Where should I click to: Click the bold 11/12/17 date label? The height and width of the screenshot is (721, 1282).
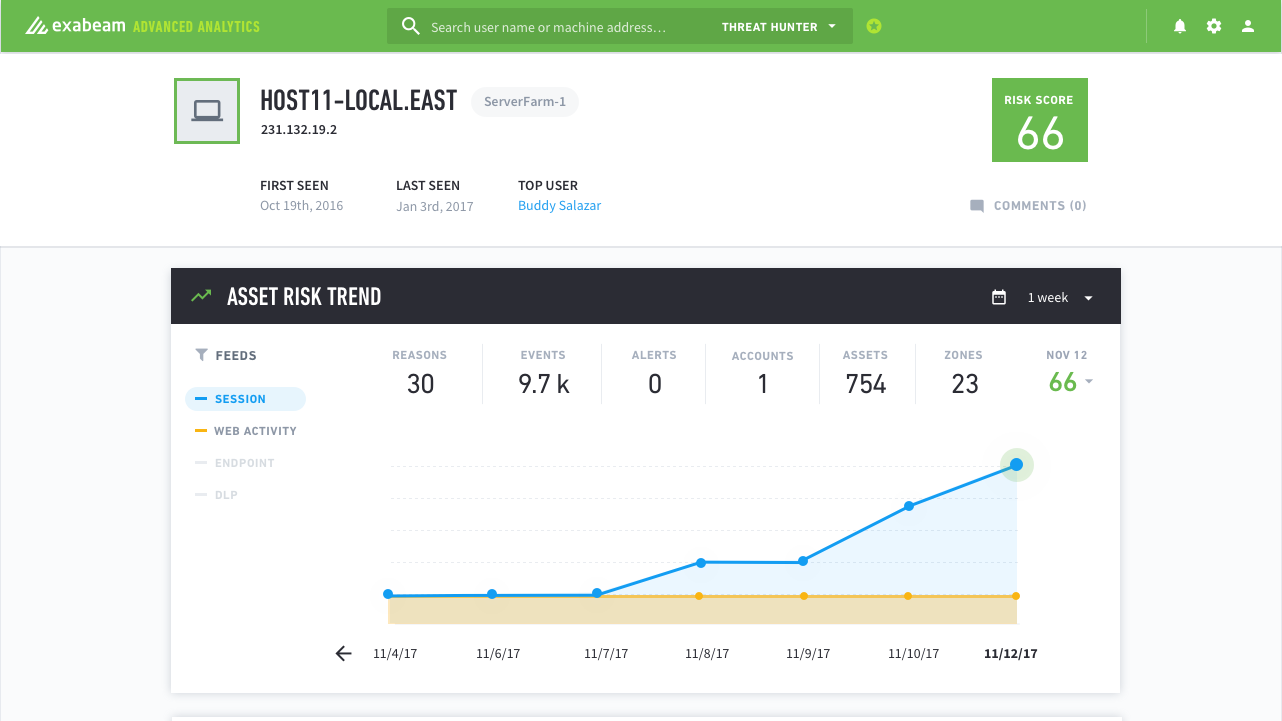point(1011,654)
